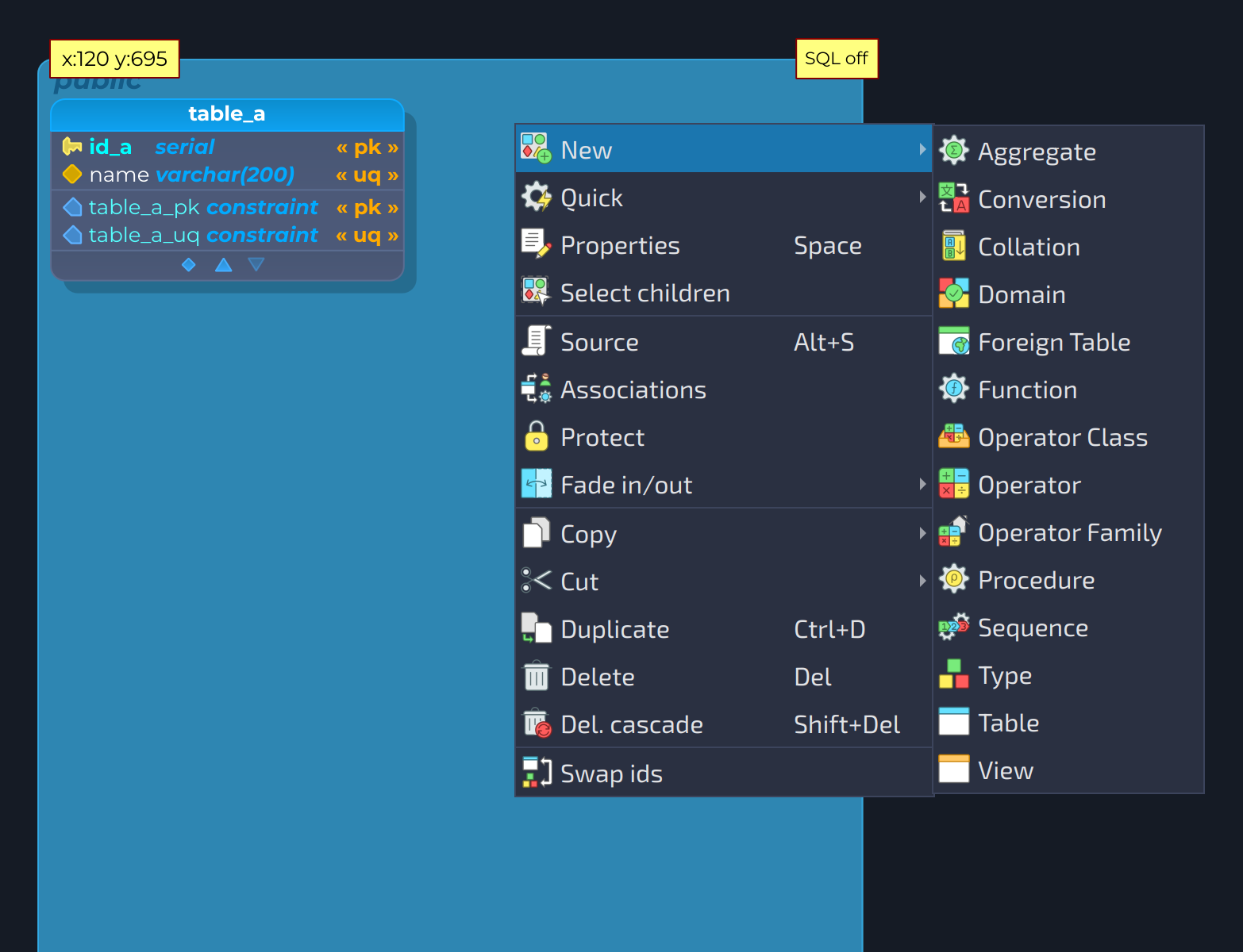This screenshot has width=1243, height=952.
Task: Click the Cut scissors icon
Action: click(537, 581)
